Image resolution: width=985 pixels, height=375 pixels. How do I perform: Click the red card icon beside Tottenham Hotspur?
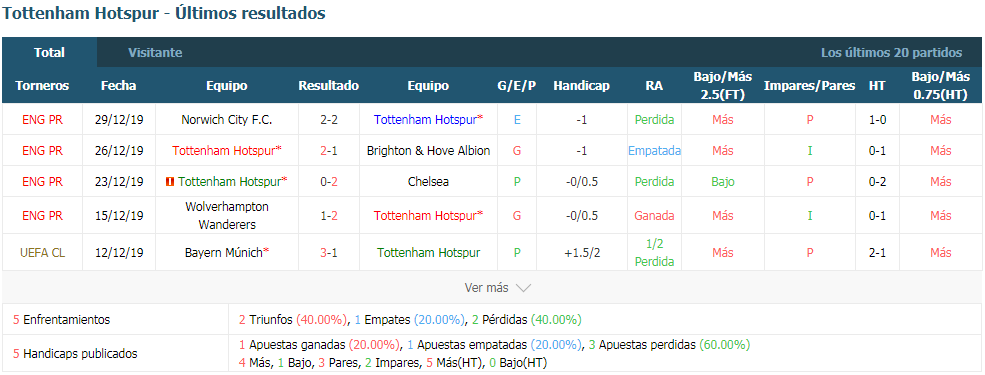click(x=169, y=182)
